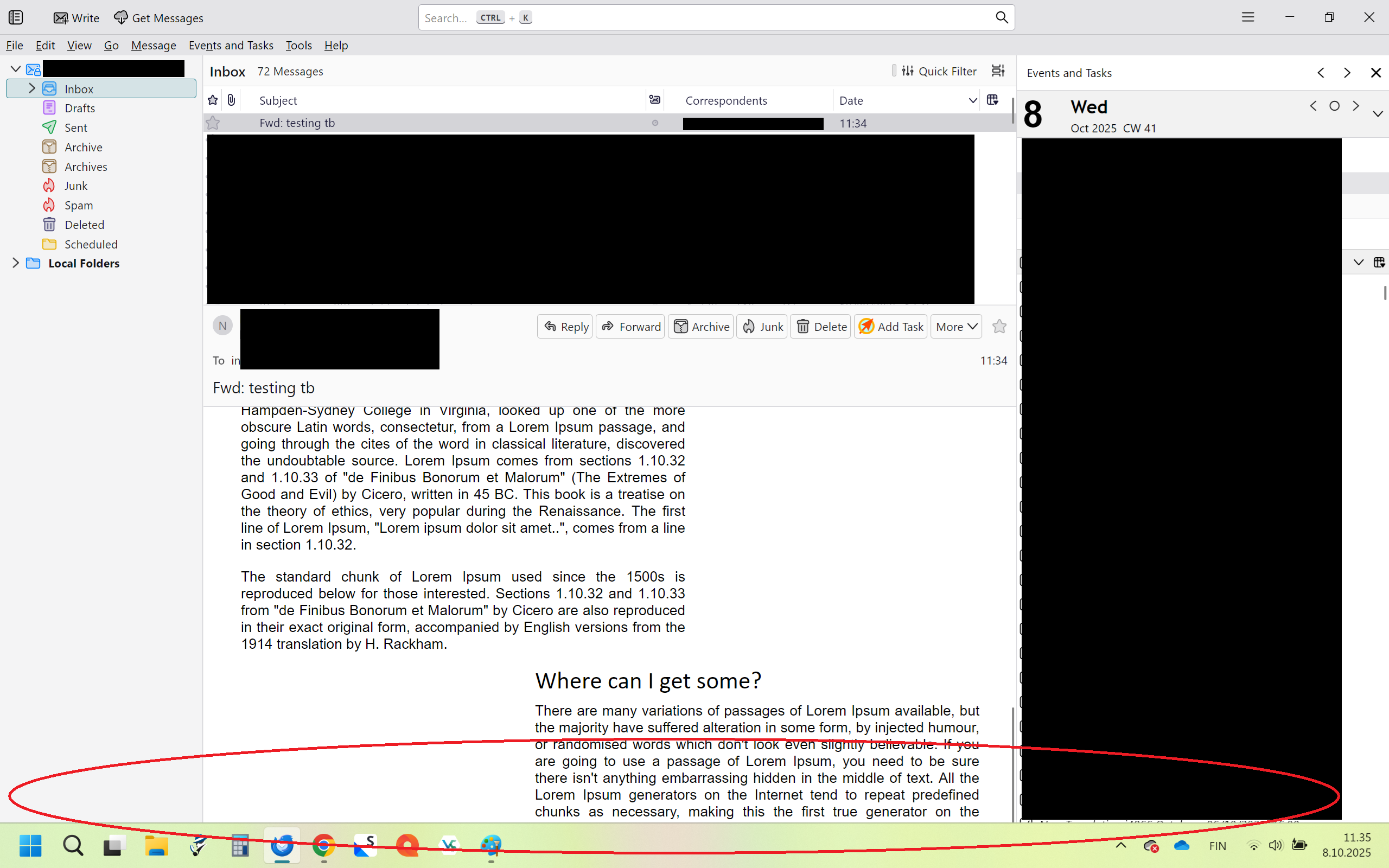Open the More actions dropdown

pos(956,326)
